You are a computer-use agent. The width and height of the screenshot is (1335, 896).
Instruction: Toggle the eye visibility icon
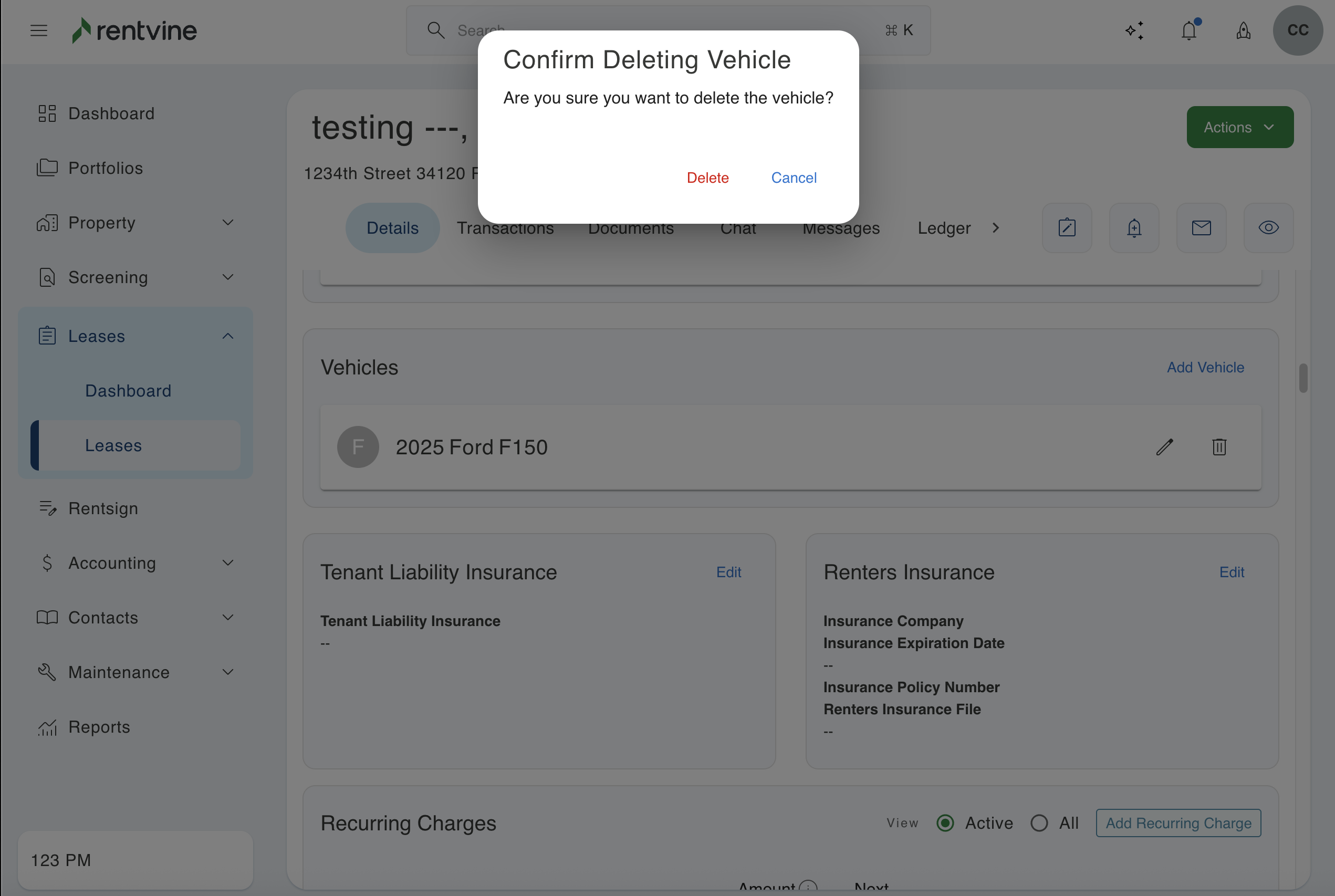(1268, 228)
